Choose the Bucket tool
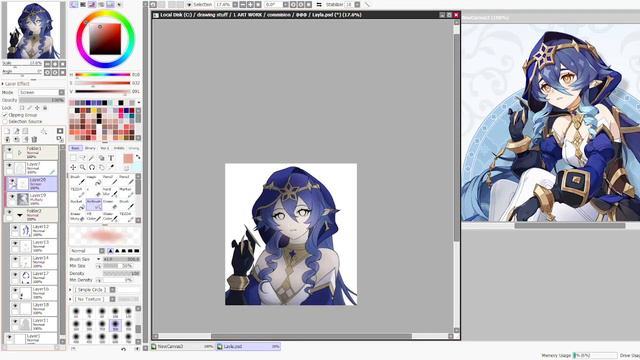 (77, 204)
